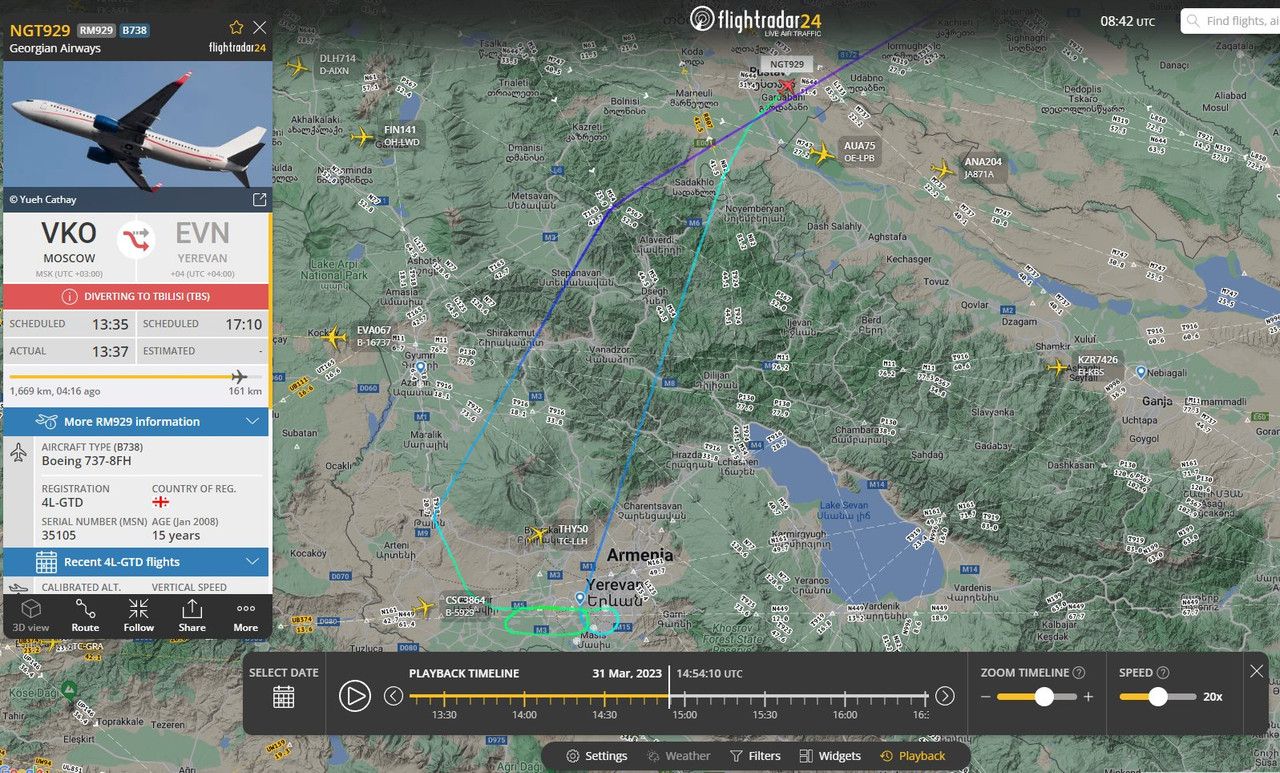The width and height of the screenshot is (1280, 773).
Task: Select aircraft THY50 on the map
Action: [537, 536]
